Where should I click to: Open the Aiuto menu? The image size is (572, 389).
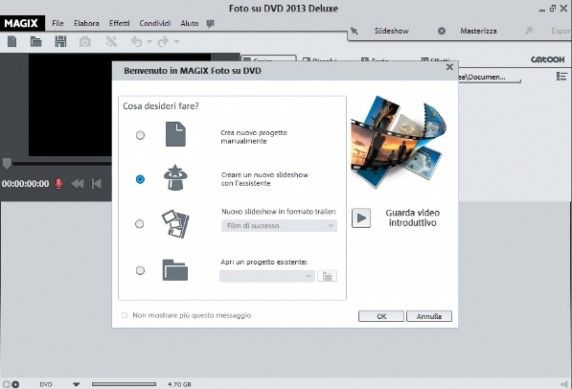(x=189, y=23)
